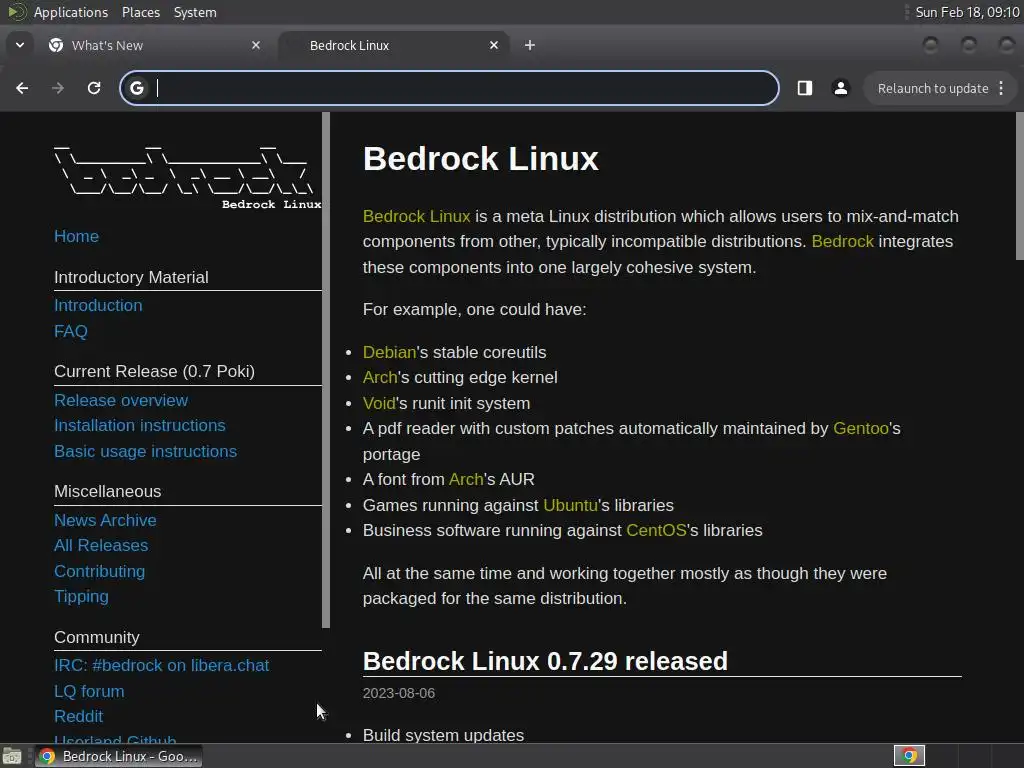Click the Current Release (0.7 Poki) heading

[x=154, y=372]
